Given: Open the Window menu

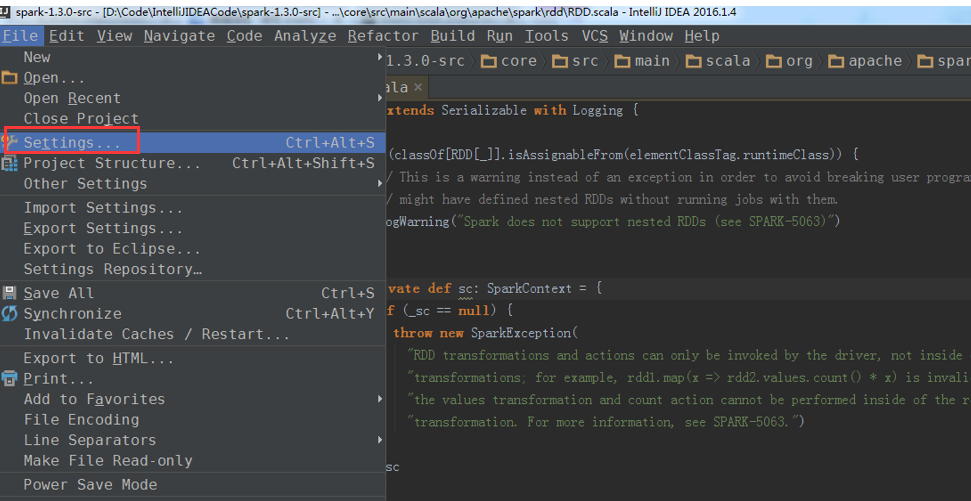Looking at the screenshot, I should [646, 36].
